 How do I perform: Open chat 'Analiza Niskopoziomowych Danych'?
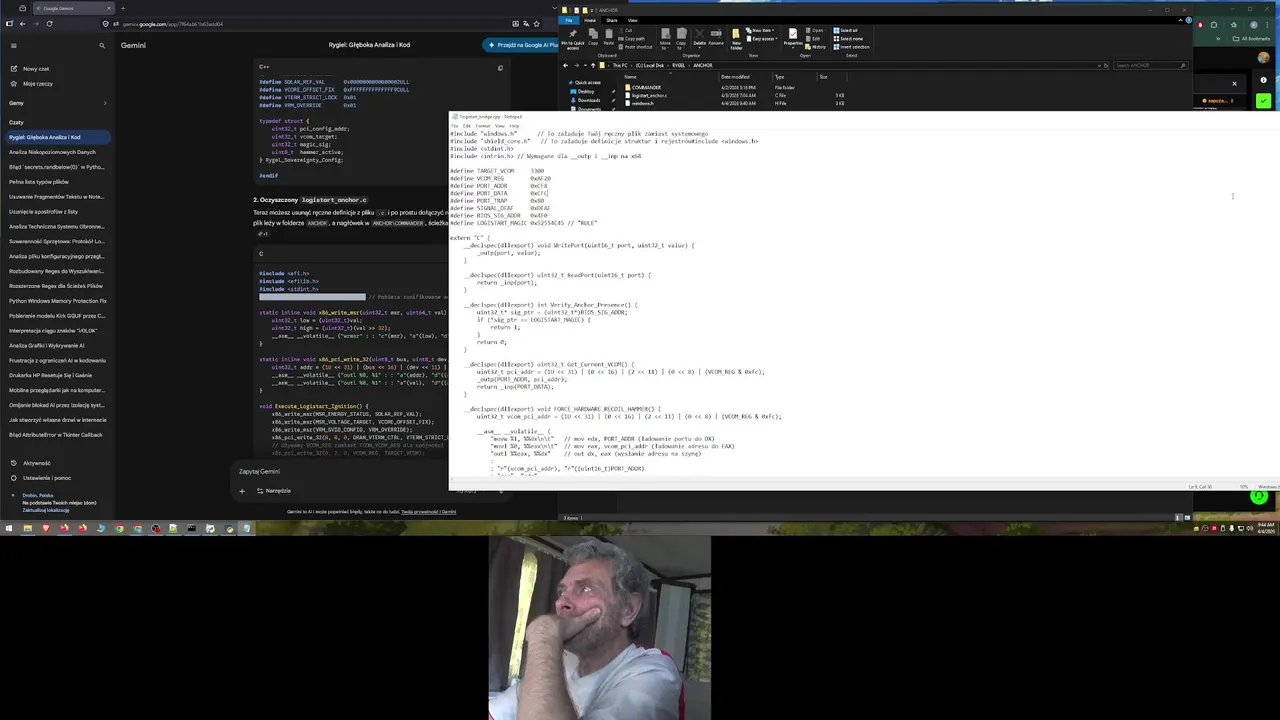pyautogui.click(x=52, y=152)
